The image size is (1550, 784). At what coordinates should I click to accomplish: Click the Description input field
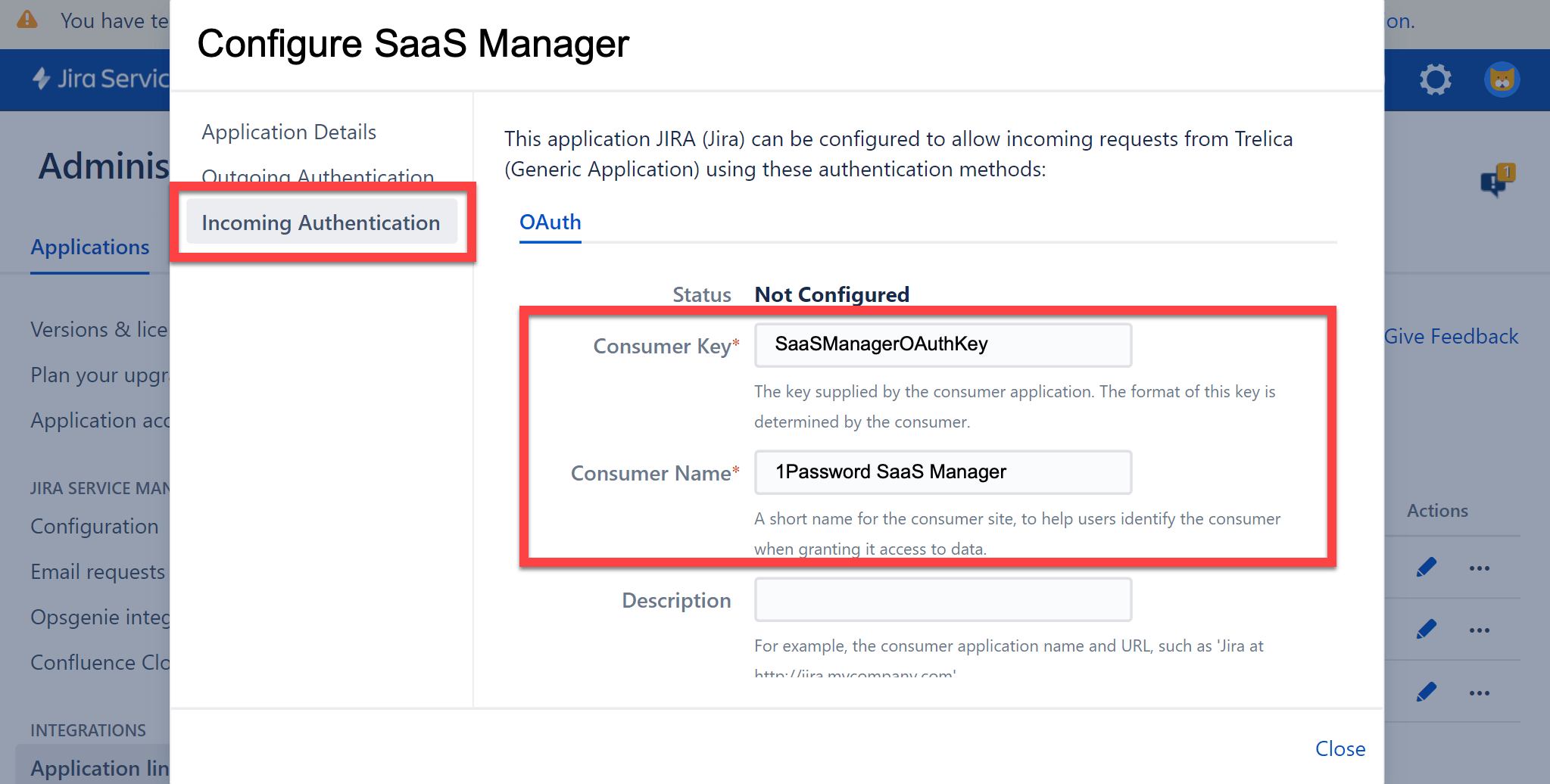(x=943, y=599)
